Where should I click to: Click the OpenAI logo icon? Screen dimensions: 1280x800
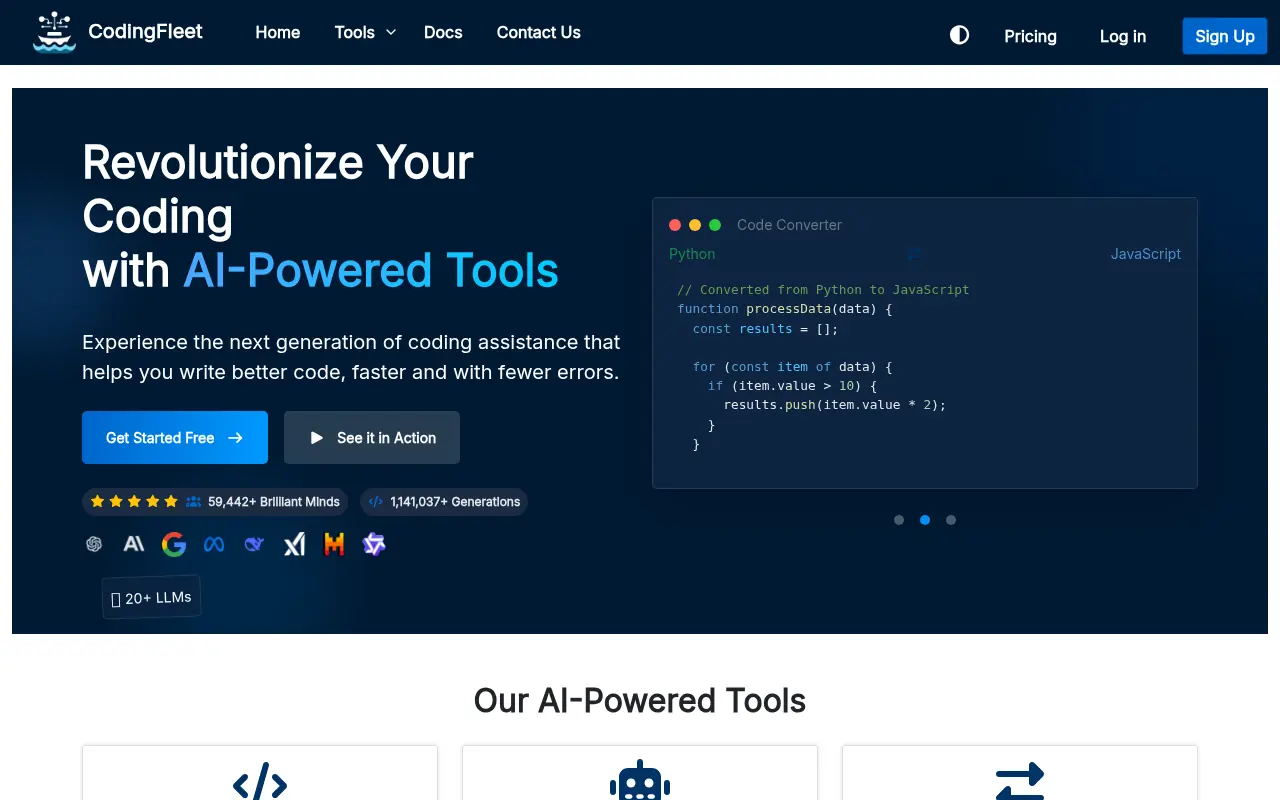click(94, 544)
